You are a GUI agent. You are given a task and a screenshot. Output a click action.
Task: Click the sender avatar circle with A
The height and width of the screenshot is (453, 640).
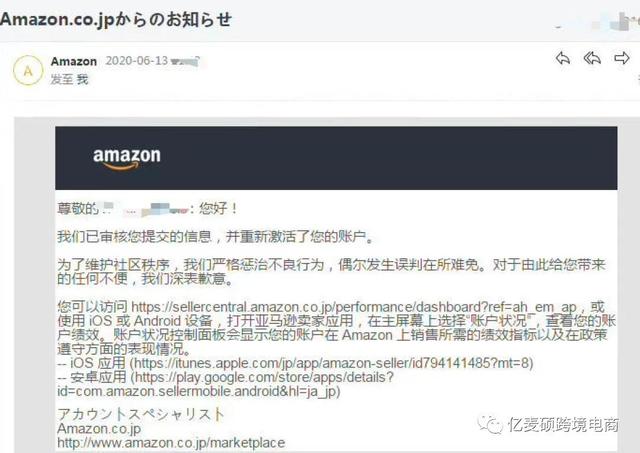coord(28,71)
